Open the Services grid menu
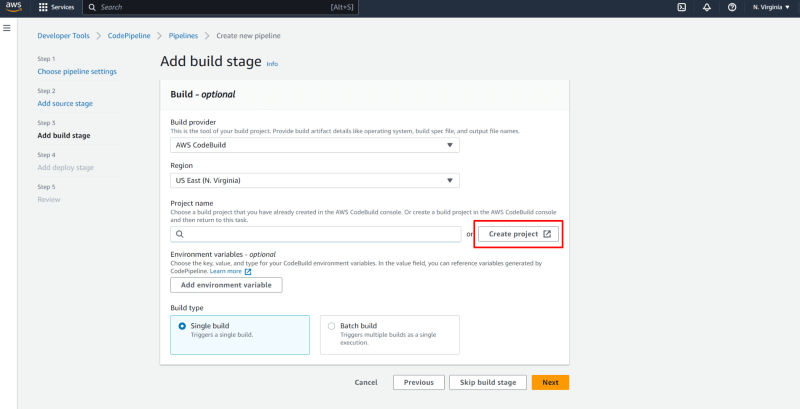 [43, 8]
